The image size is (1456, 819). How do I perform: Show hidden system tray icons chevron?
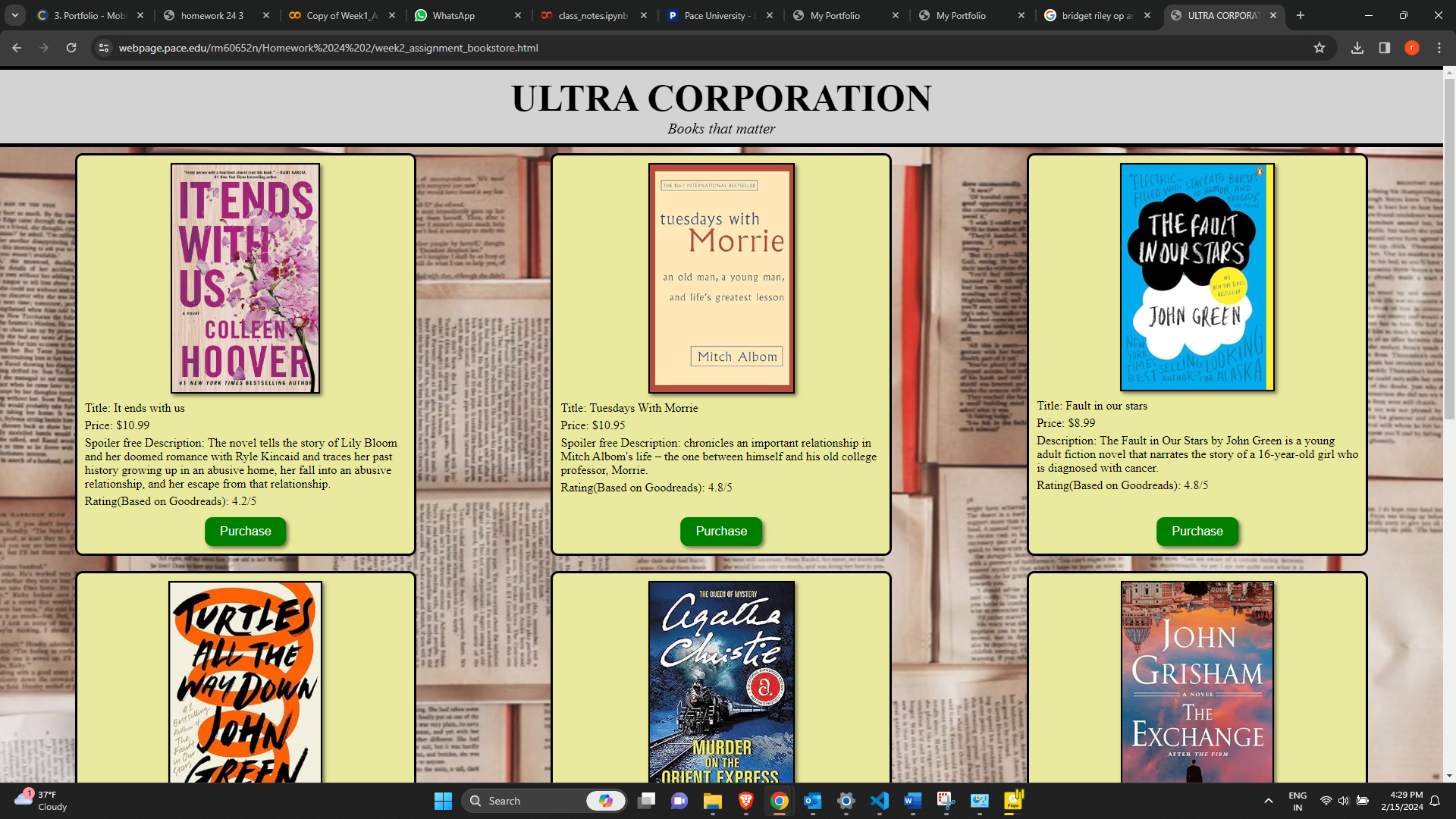1268,801
